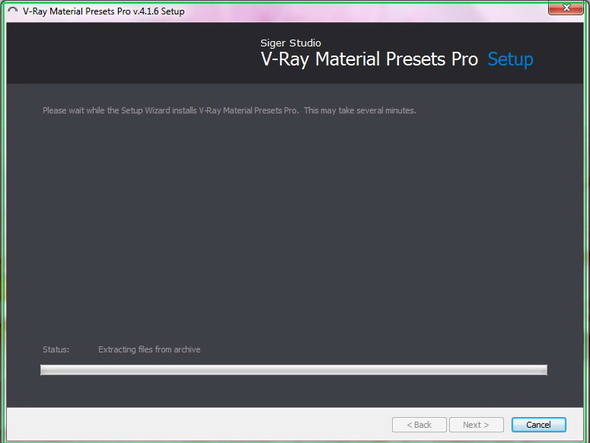The height and width of the screenshot is (443, 590).
Task: Click the 'This may take several minutes.' sentence
Action: [360, 110]
